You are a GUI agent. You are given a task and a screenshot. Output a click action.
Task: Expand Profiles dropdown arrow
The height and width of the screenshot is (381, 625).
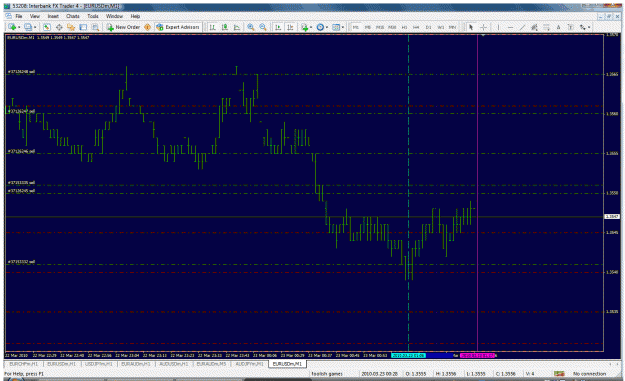(35, 27)
